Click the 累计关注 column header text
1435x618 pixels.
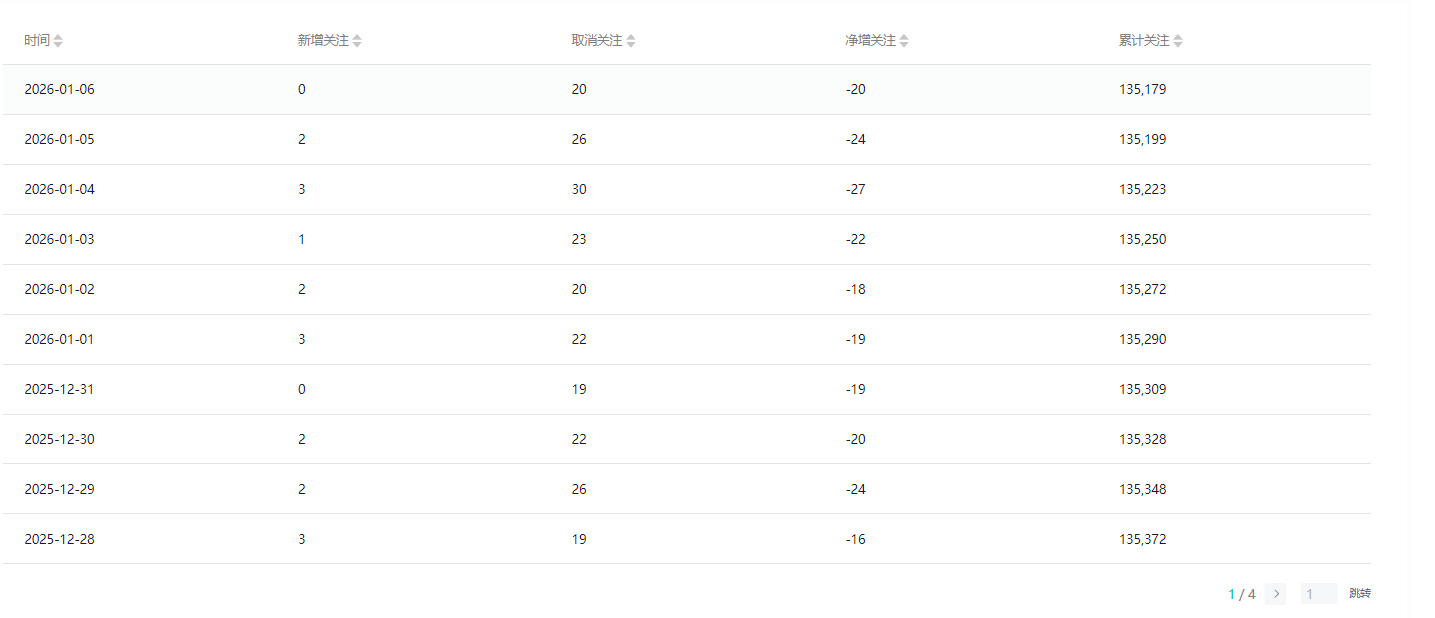pyautogui.click(x=1144, y=41)
